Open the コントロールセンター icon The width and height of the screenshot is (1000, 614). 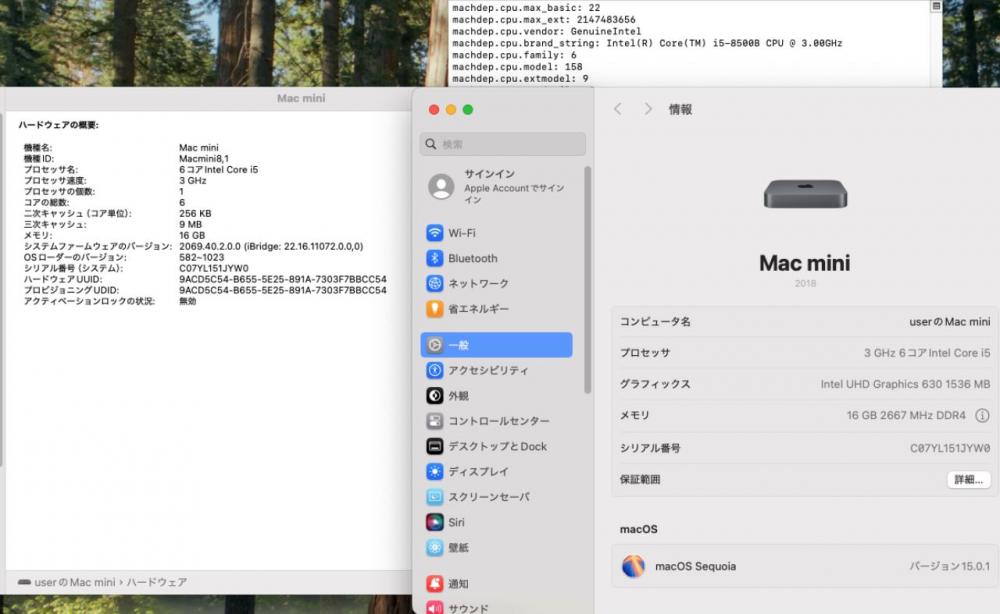click(434, 421)
